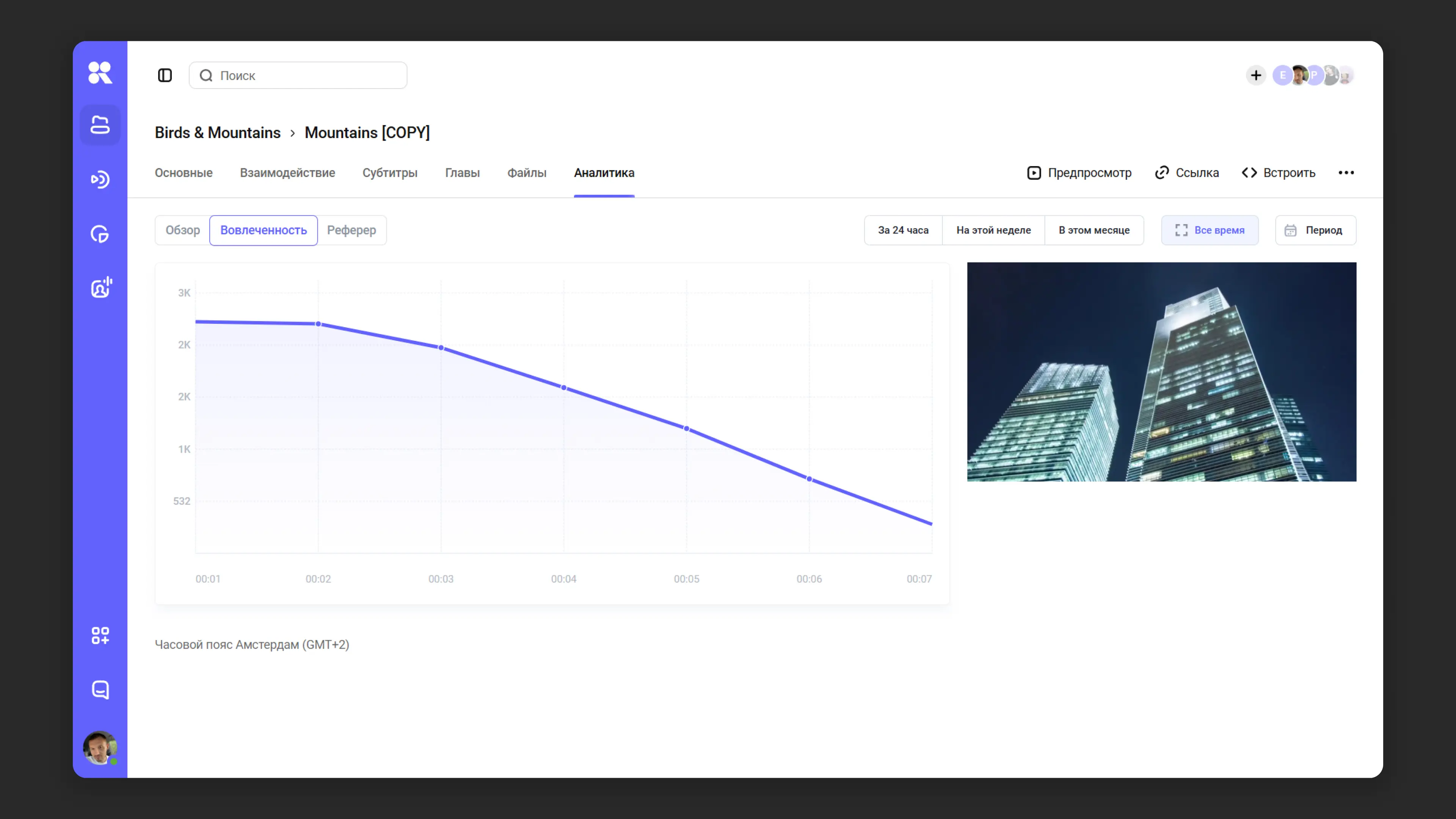The width and height of the screenshot is (1456, 819).
Task: Switch to the Реферер analytics view
Action: click(351, 230)
